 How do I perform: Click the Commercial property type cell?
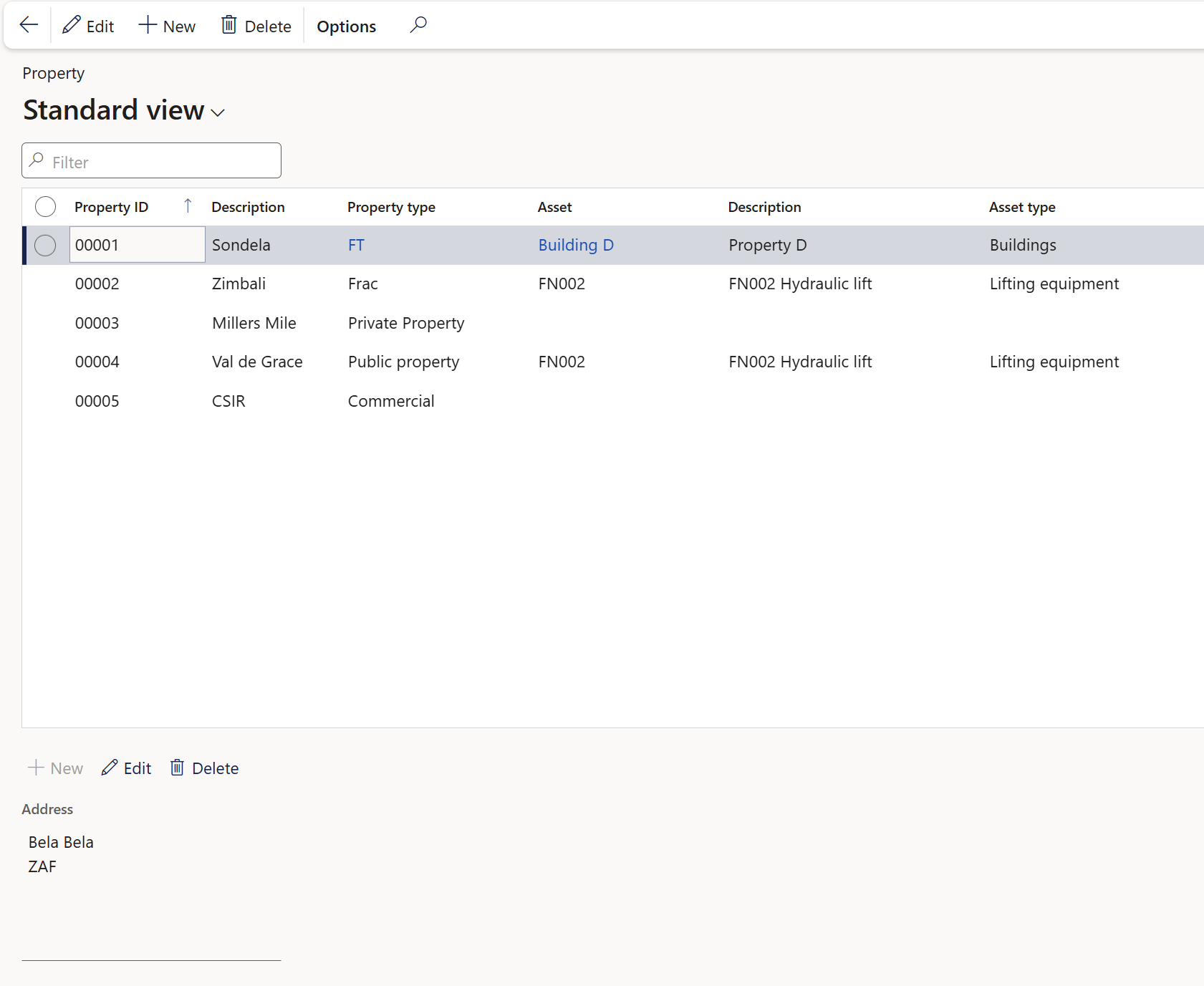391,401
